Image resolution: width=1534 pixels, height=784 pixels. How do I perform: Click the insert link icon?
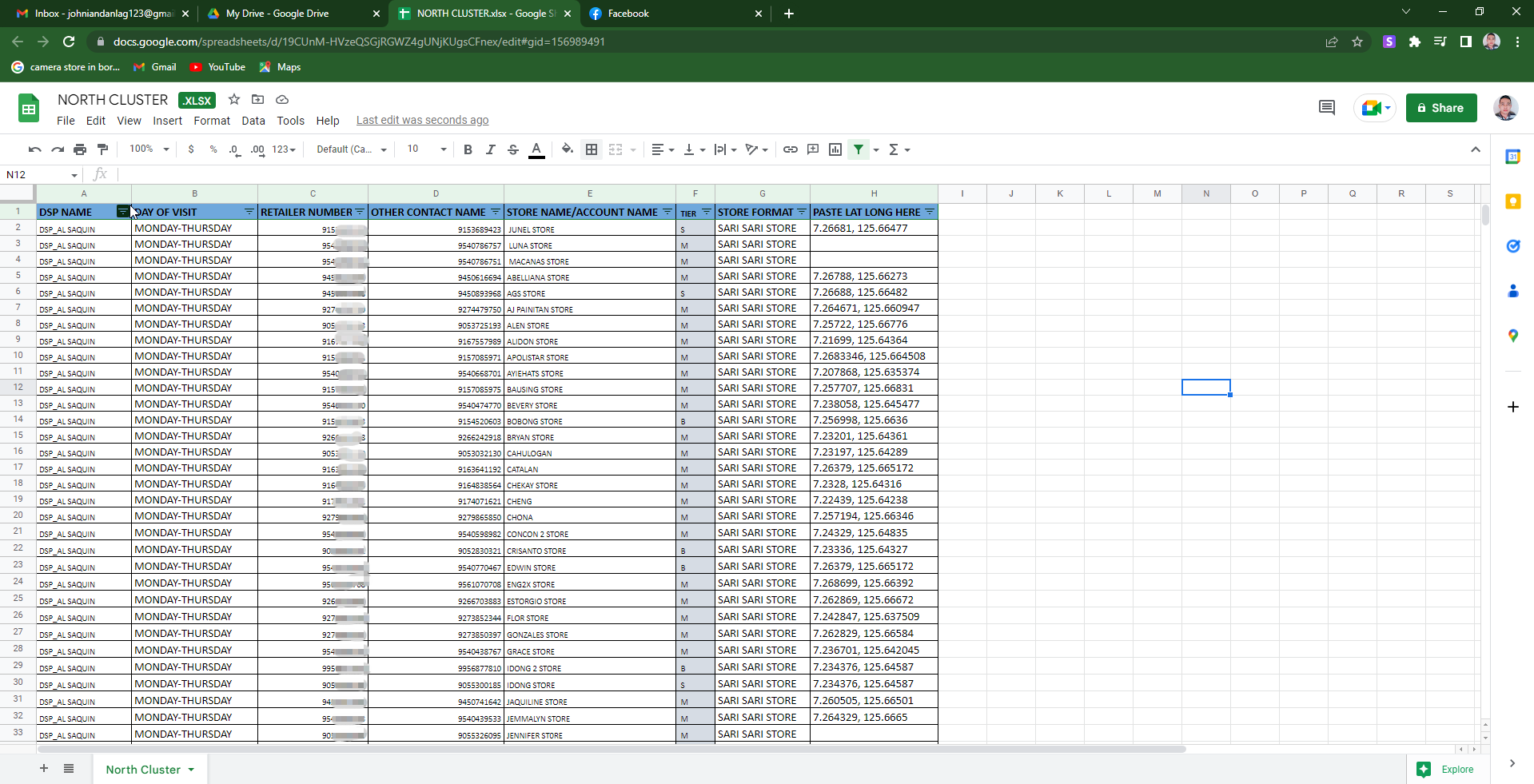(790, 149)
